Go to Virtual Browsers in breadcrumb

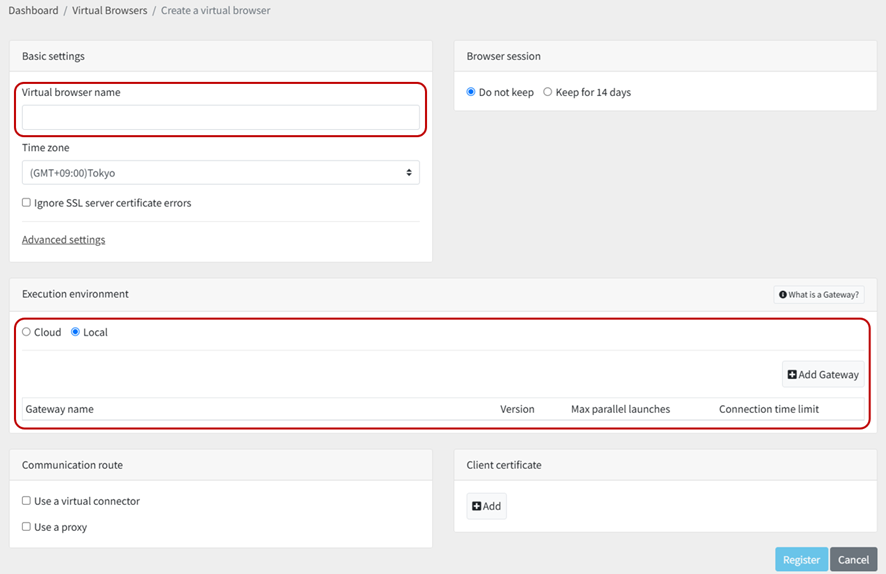(x=110, y=10)
